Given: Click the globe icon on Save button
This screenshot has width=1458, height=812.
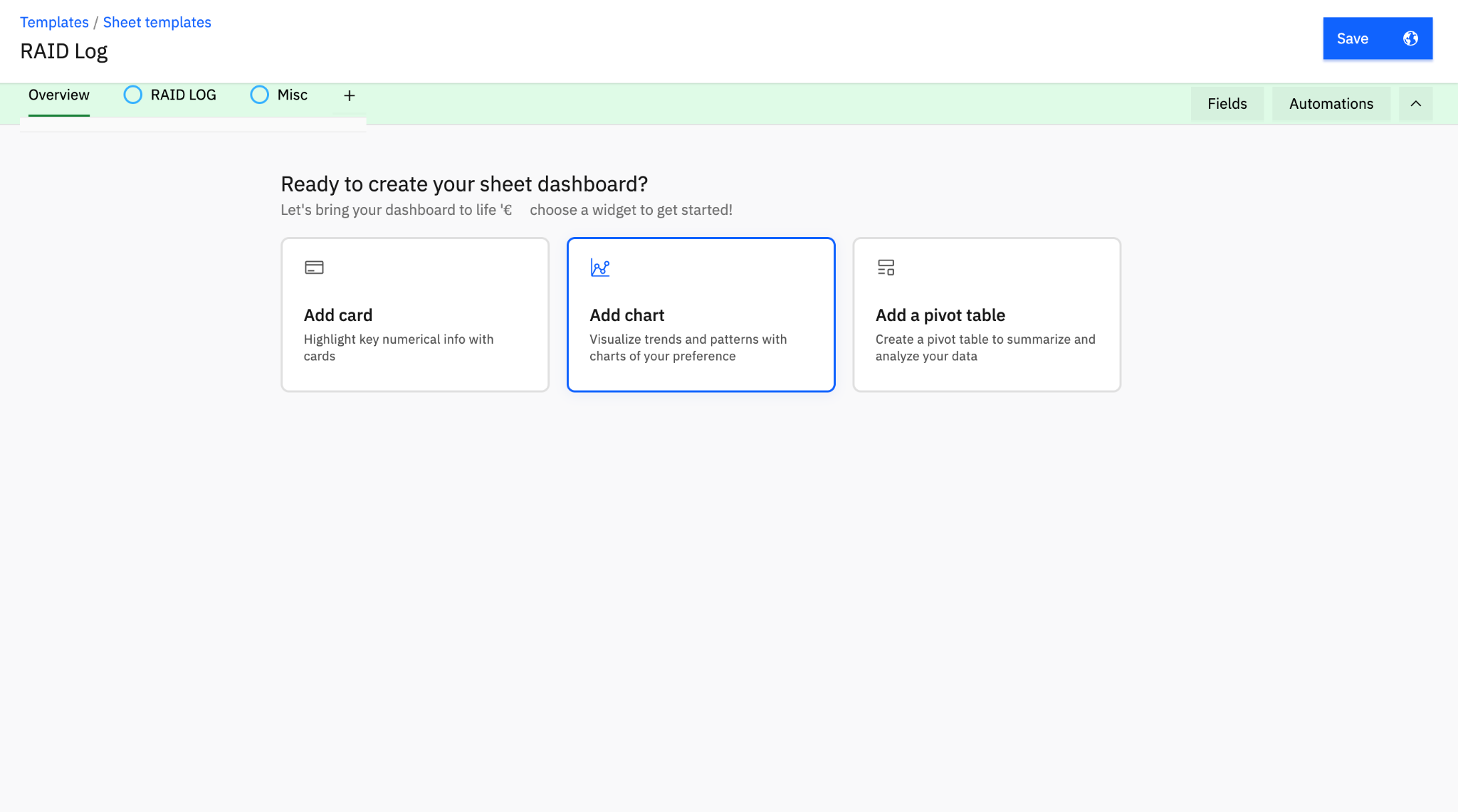Looking at the screenshot, I should [1410, 38].
